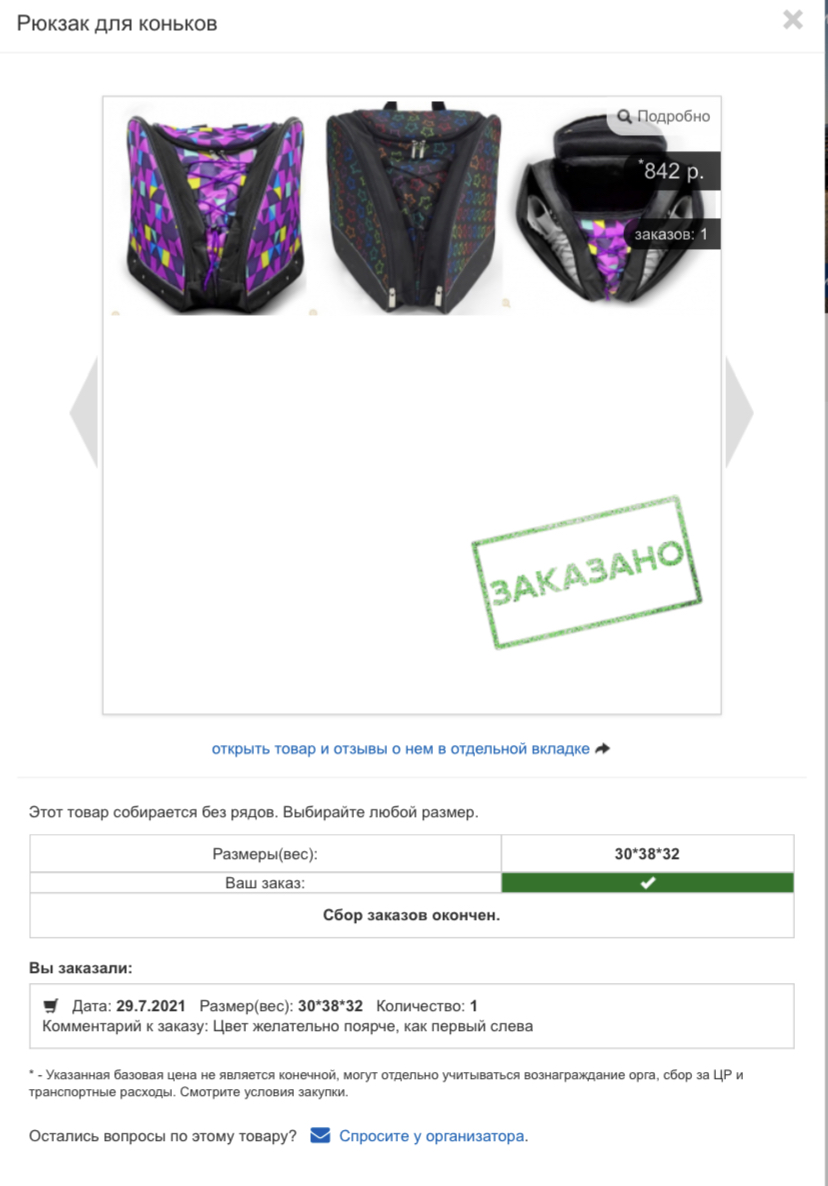Close the Рюкзак для коньков dialog

[792, 20]
